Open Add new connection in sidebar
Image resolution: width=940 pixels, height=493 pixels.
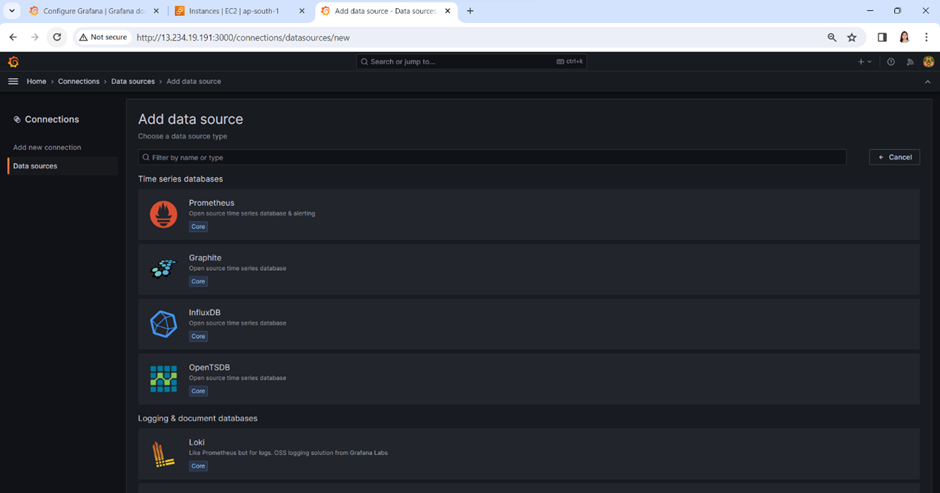(x=47, y=147)
